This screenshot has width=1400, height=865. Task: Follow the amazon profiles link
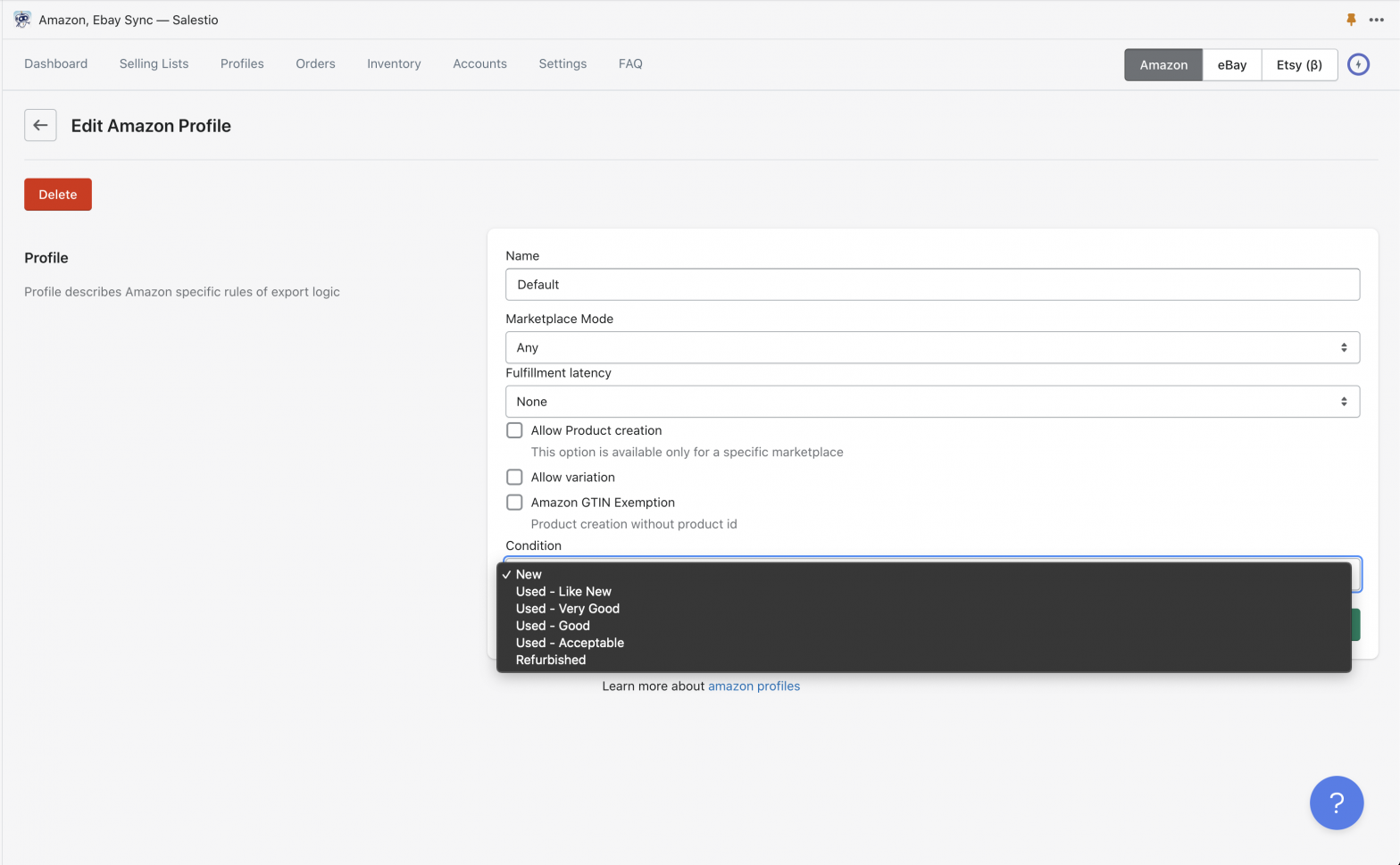tap(754, 686)
